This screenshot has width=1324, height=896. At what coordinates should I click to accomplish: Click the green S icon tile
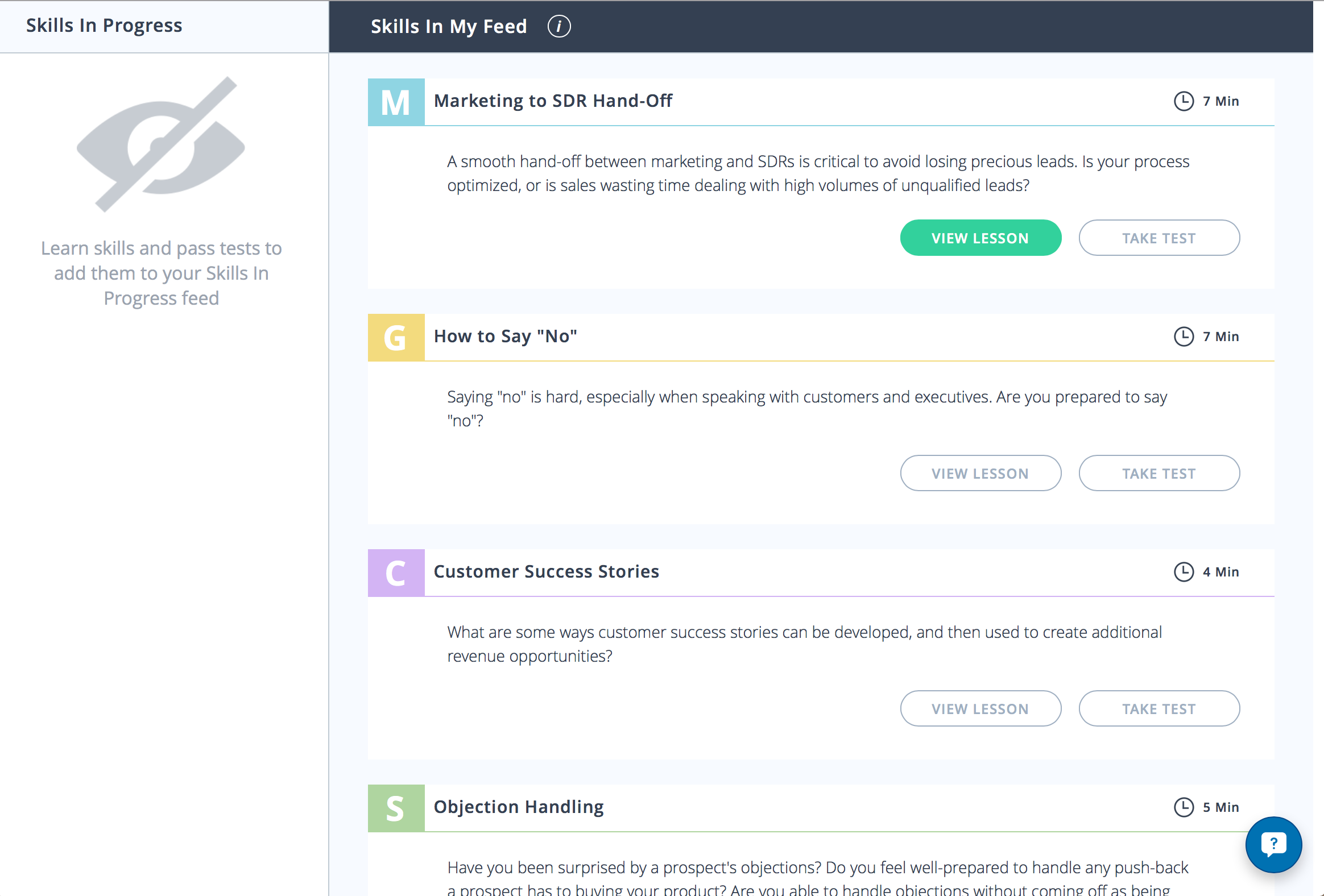(x=396, y=808)
